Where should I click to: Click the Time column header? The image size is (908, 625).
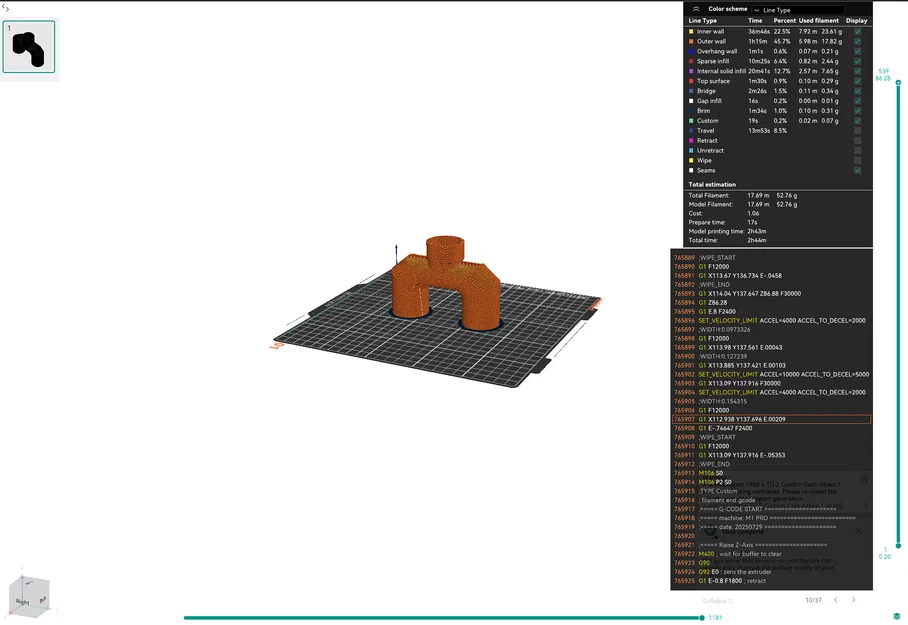[x=755, y=20]
